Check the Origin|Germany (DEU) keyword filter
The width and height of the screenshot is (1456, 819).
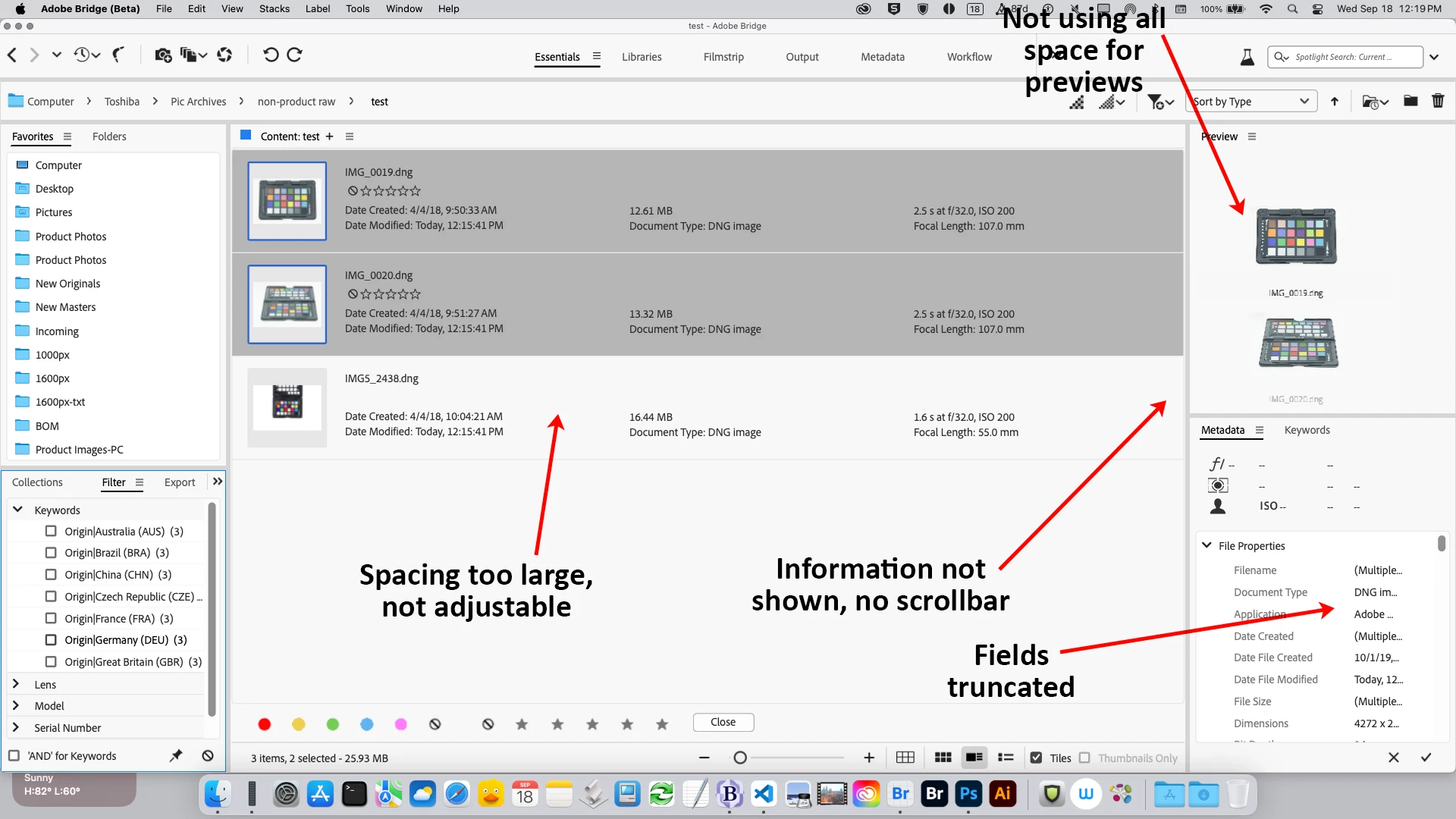51,640
